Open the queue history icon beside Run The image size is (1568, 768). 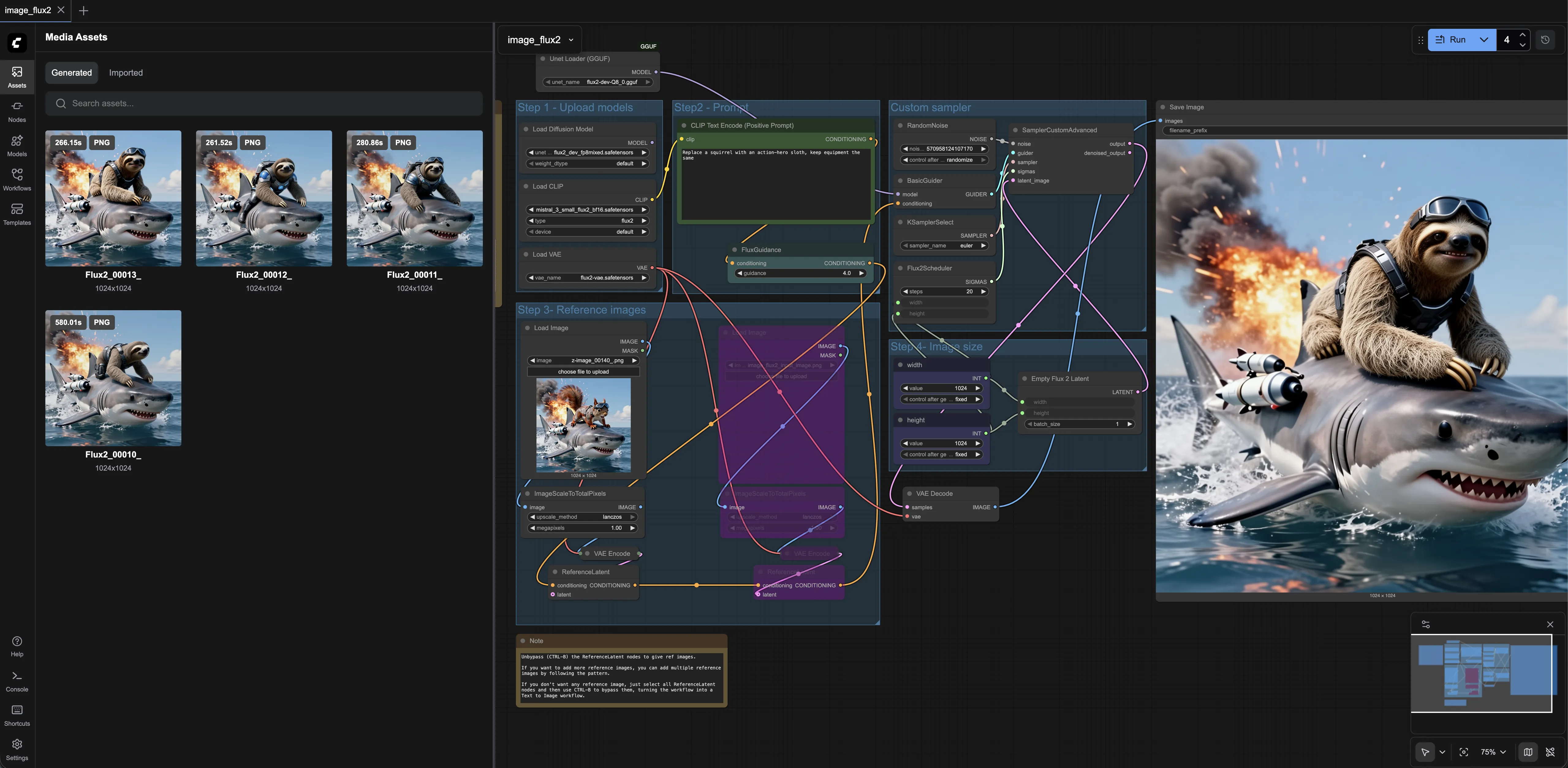click(x=1545, y=40)
